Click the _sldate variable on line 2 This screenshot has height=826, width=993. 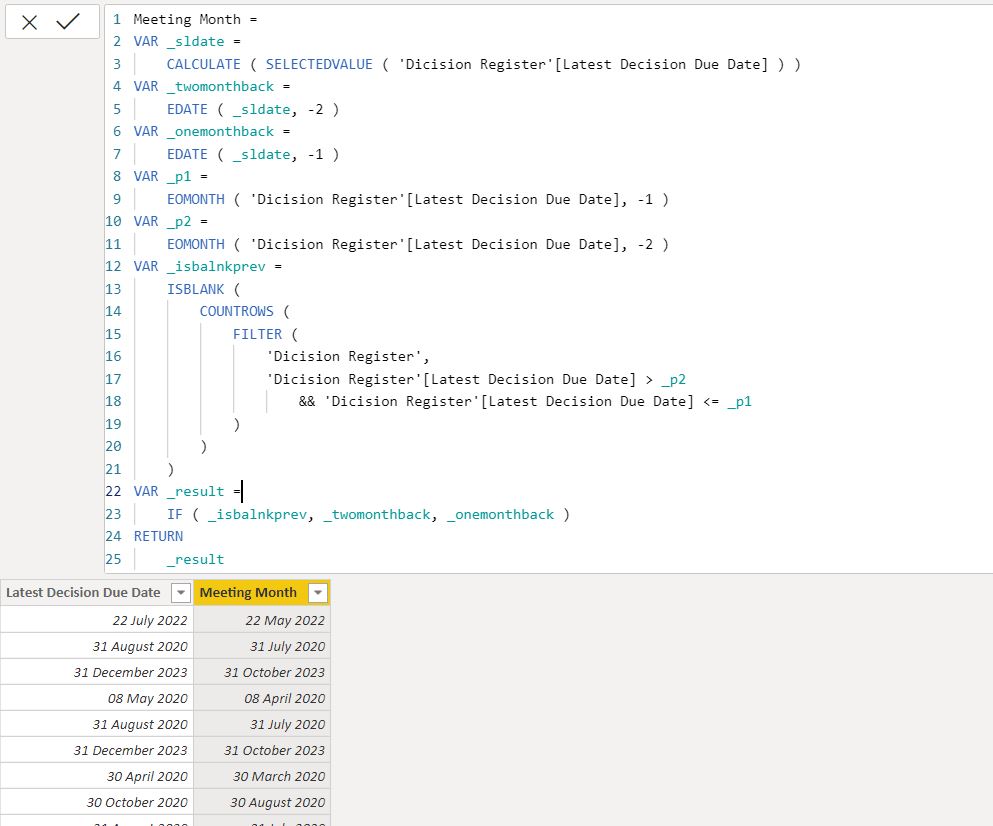pyautogui.click(x=195, y=42)
